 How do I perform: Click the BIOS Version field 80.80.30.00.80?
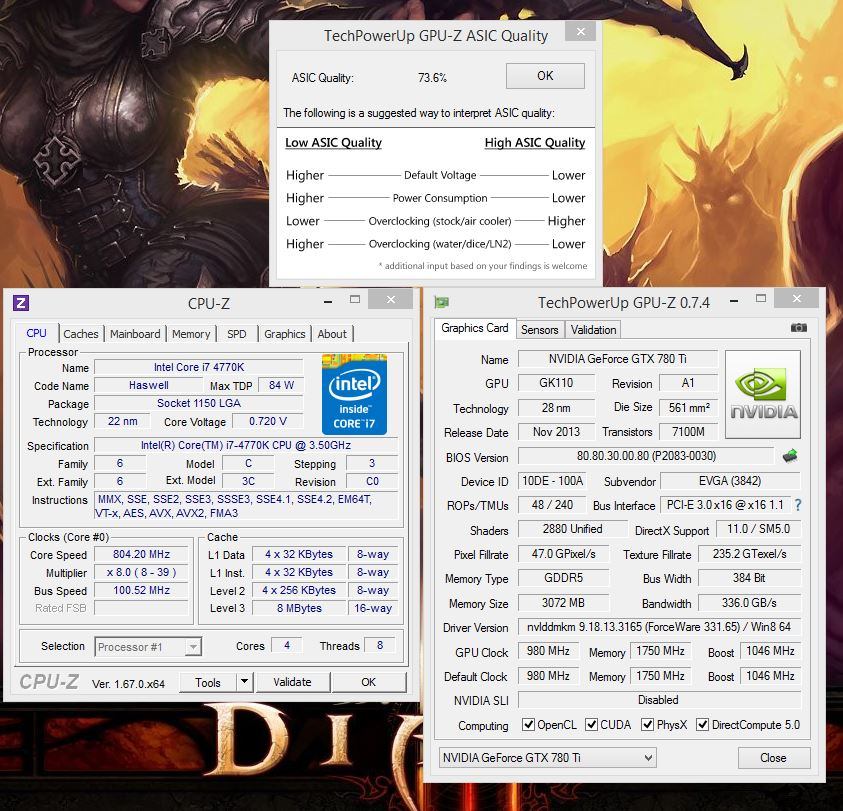point(646,456)
